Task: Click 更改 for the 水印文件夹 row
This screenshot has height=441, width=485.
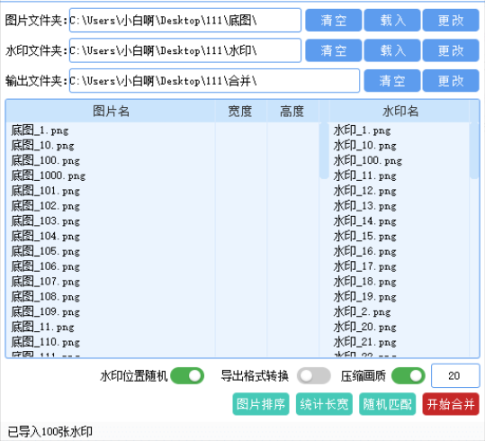Action: click(x=451, y=50)
